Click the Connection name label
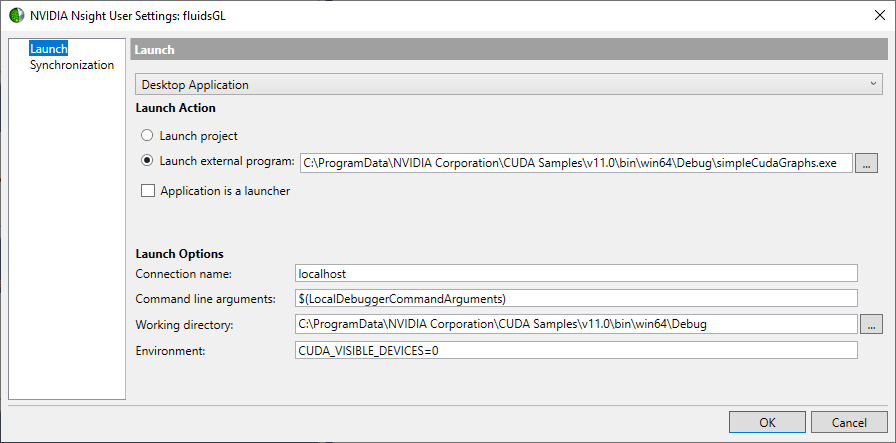The image size is (896, 443). 183,274
